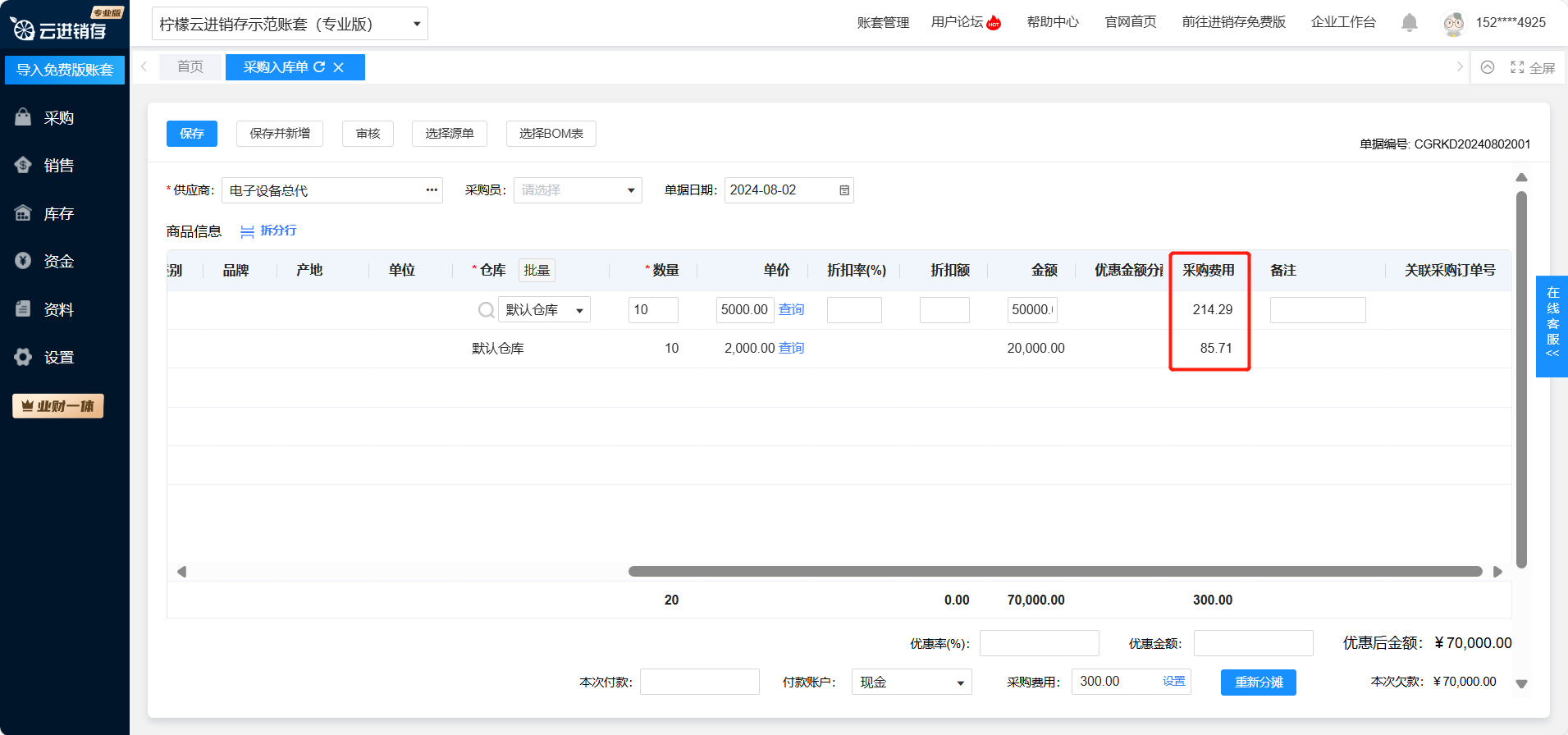Open the 在线客服 side panel

point(1552,326)
